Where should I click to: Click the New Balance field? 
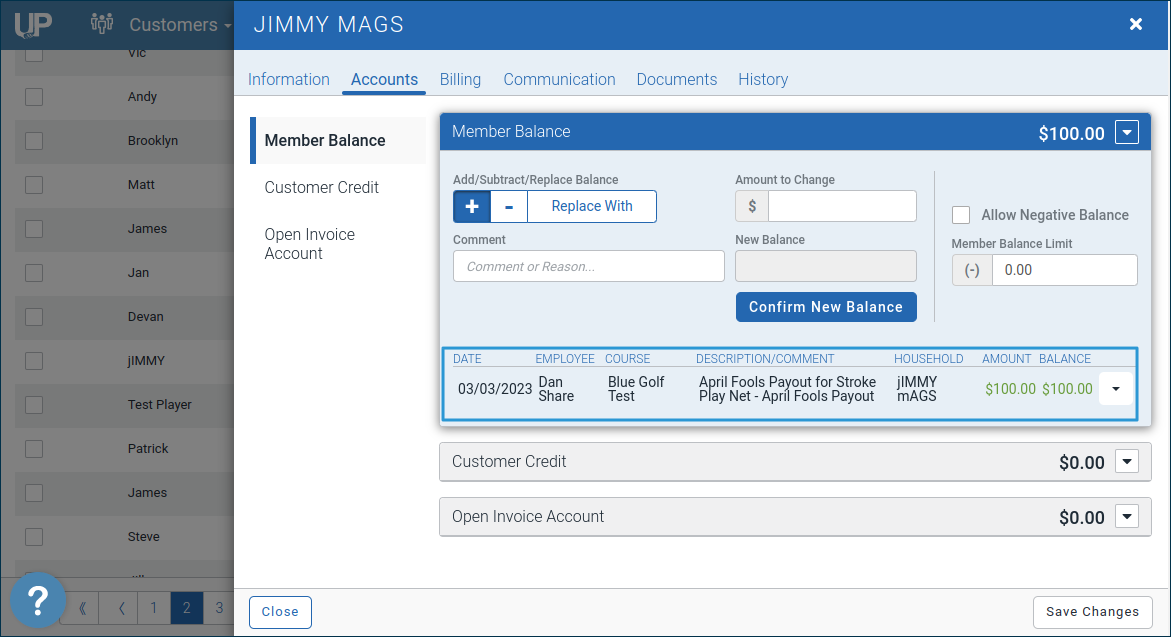(826, 267)
